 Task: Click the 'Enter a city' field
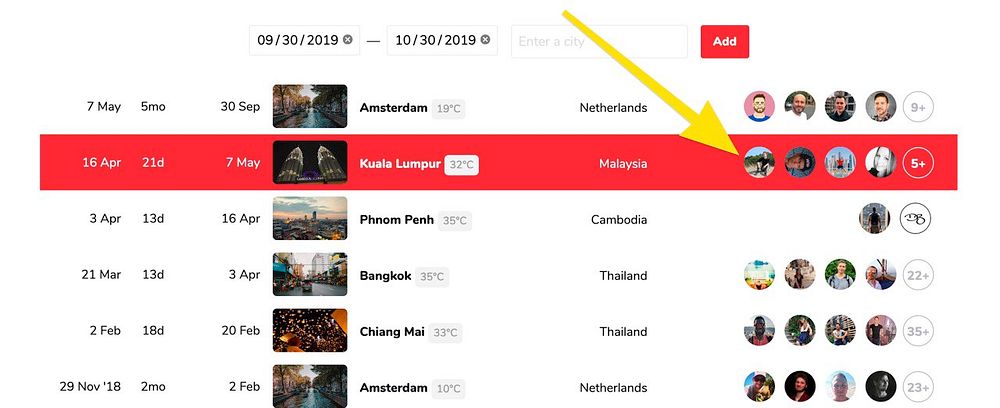[x=599, y=41]
